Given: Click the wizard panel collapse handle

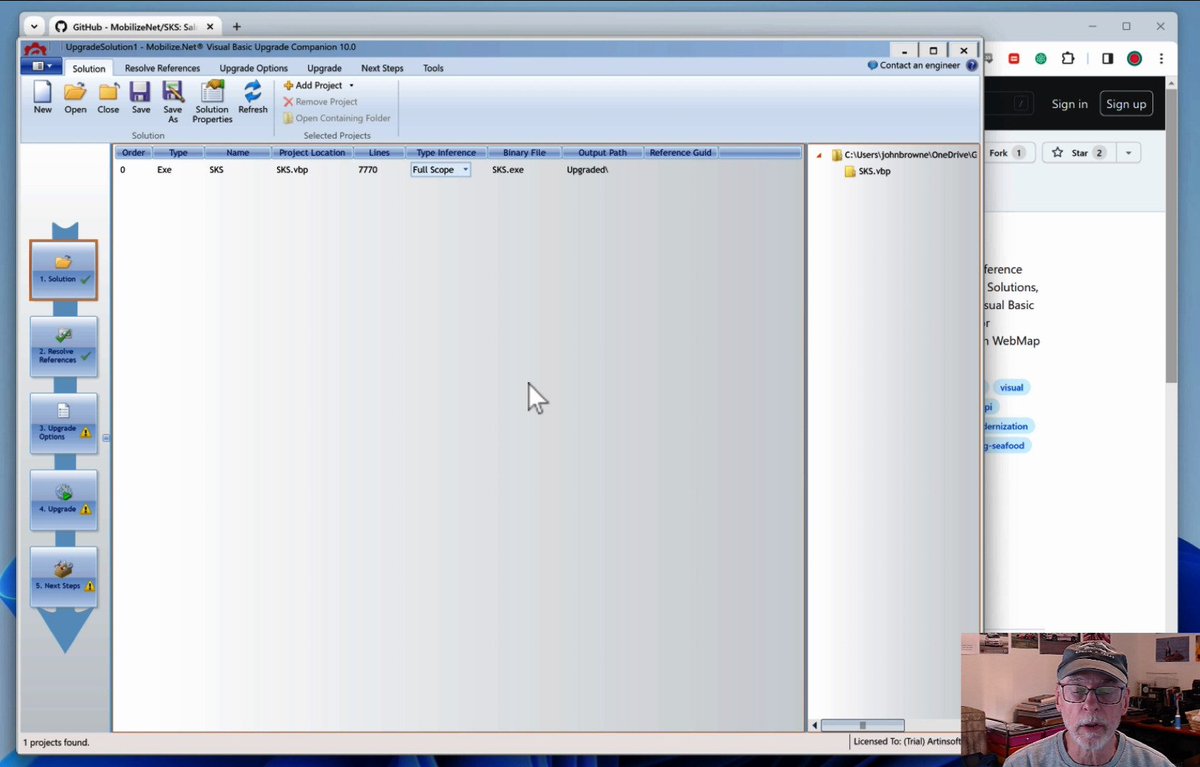Looking at the screenshot, I should click(106, 437).
